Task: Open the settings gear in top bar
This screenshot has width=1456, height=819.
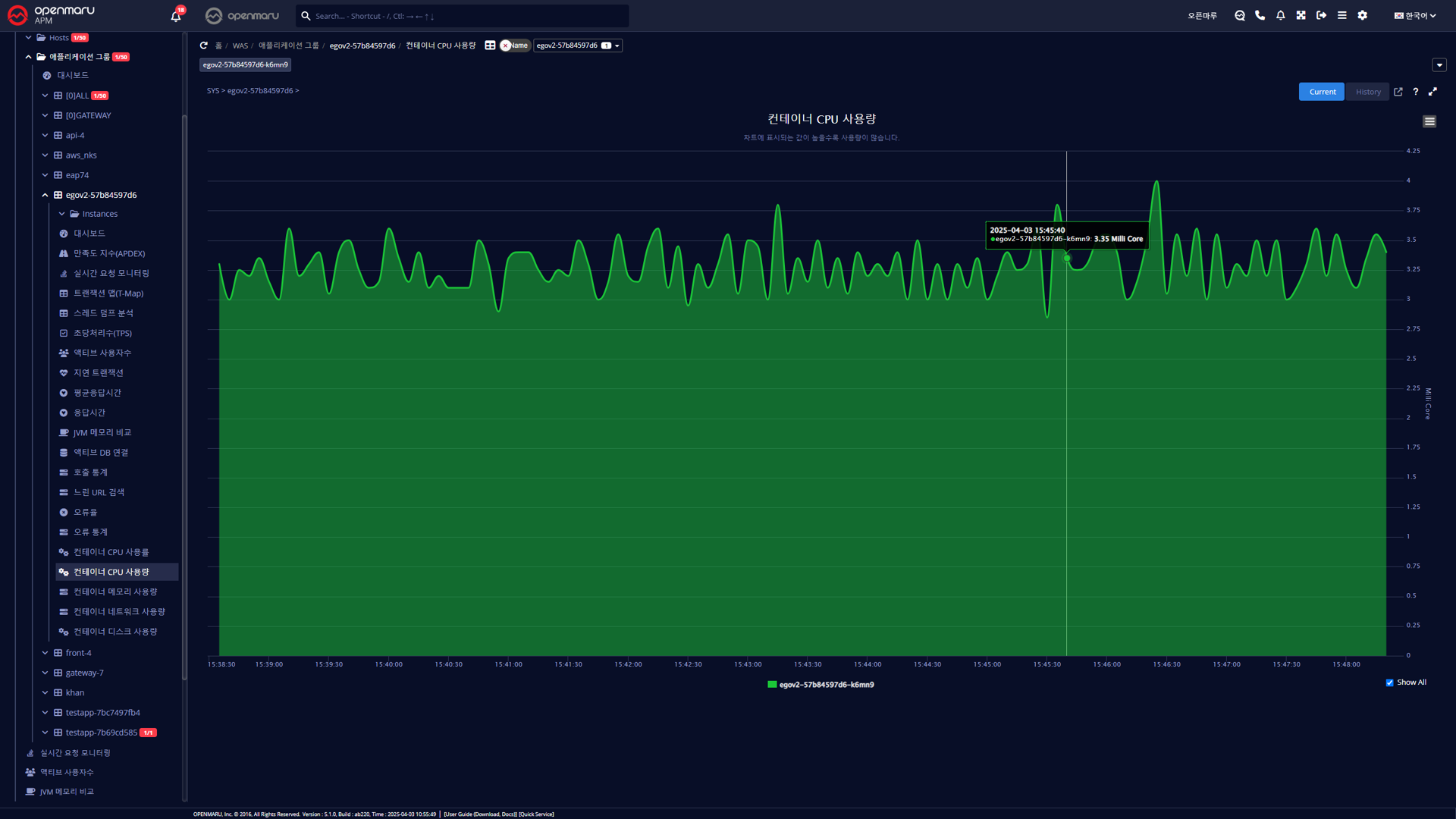Action: click(x=1362, y=15)
